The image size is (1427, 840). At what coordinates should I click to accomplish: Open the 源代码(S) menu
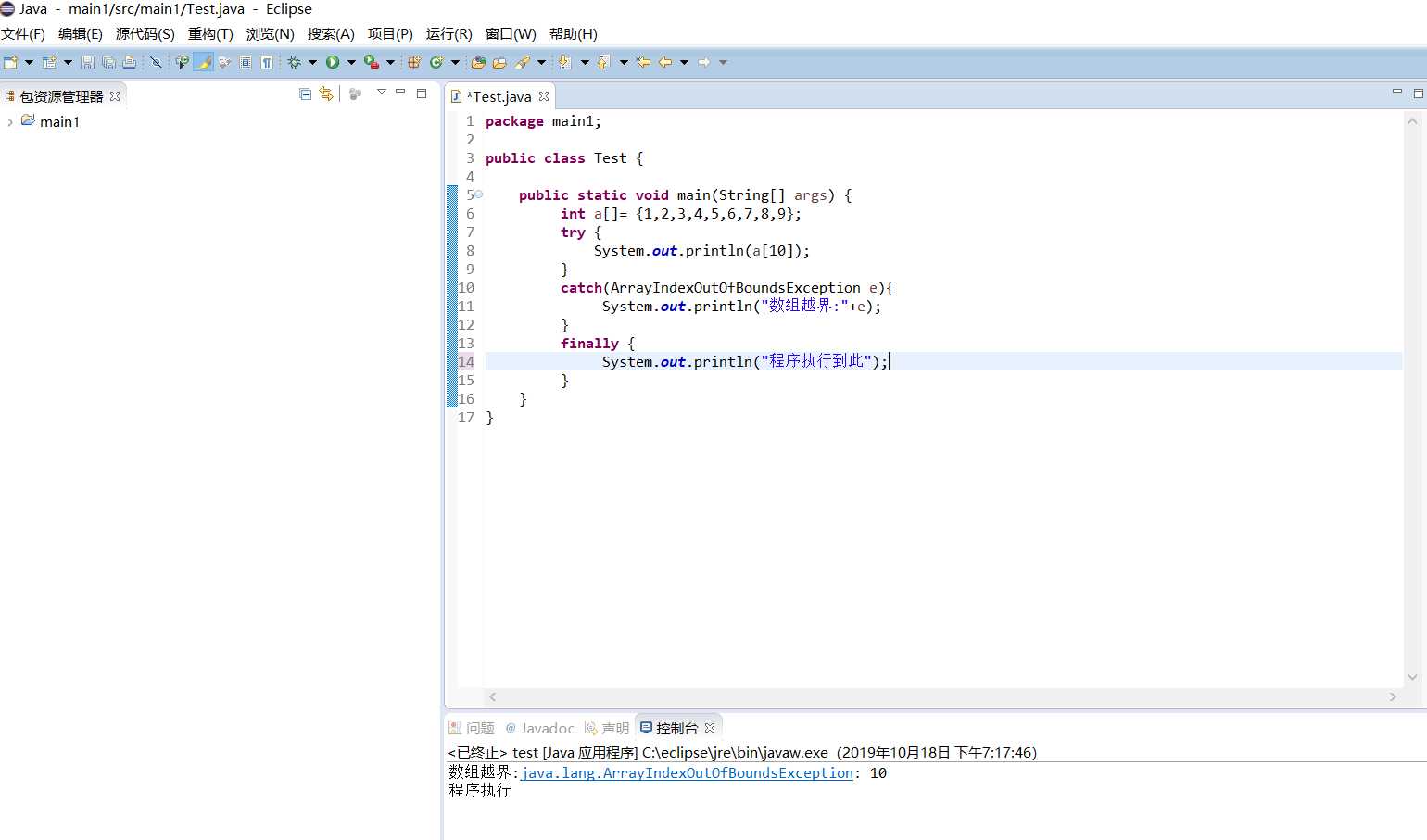(x=145, y=34)
